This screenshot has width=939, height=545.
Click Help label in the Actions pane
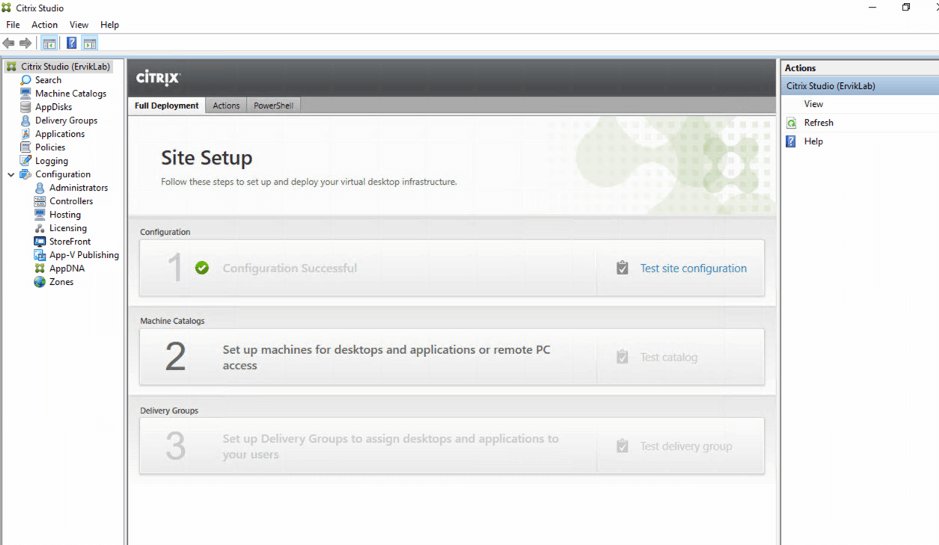[x=813, y=141]
